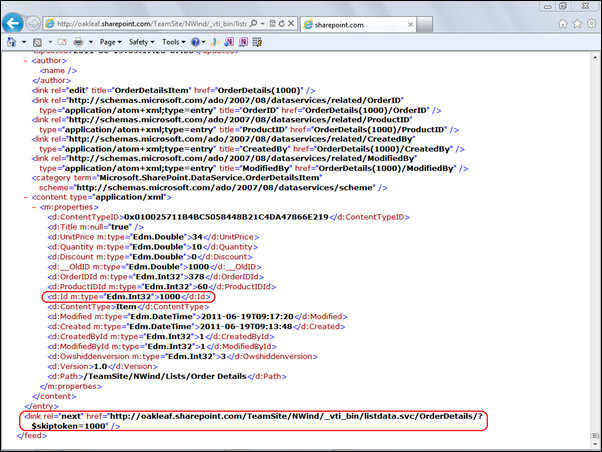This screenshot has width=602, height=452.
Task: Expand the Home button dropdown arrow
Action: click(x=24, y=42)
